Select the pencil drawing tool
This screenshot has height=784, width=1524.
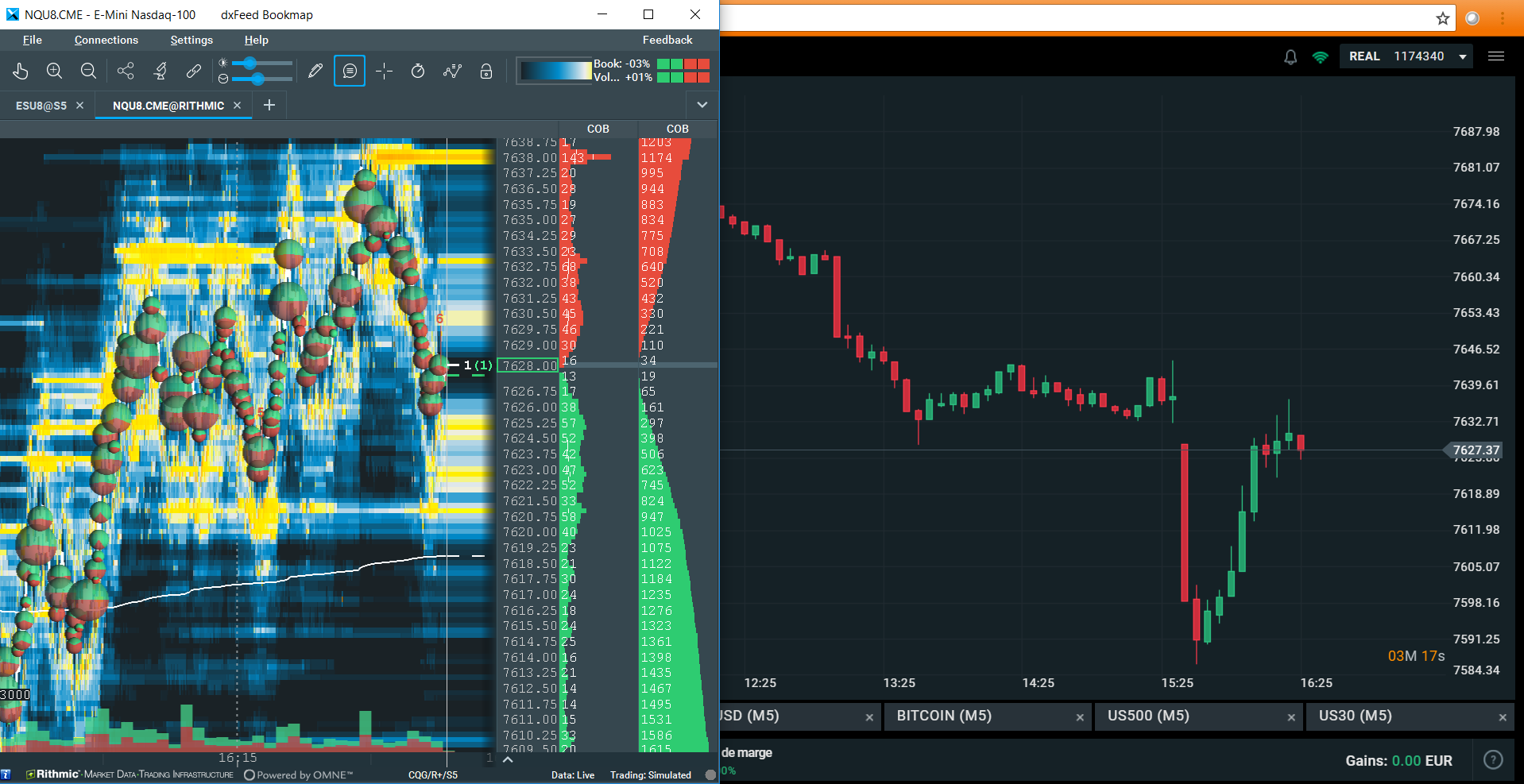(315, 71)
